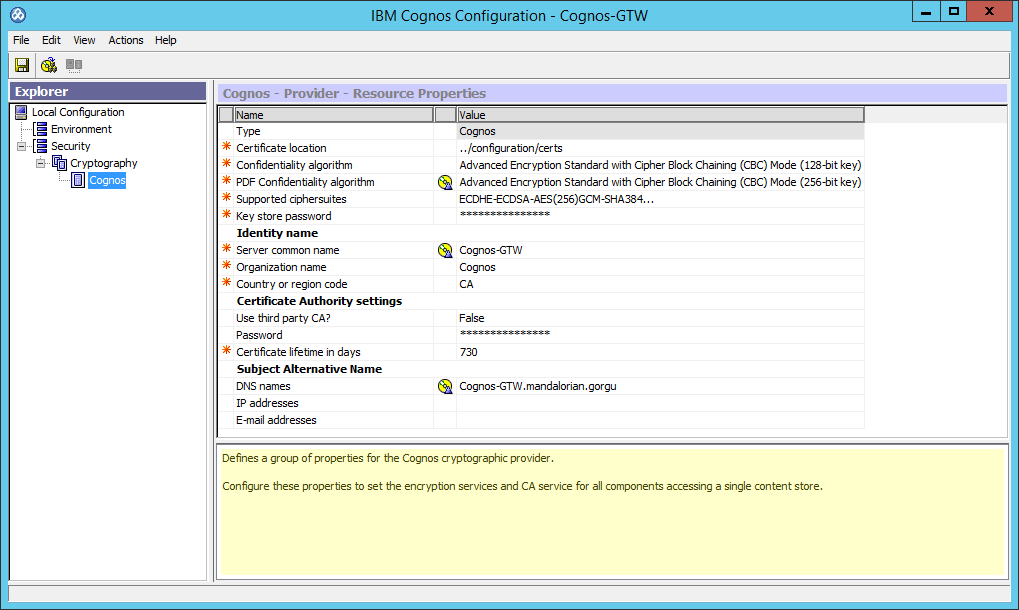The height and width of the screenshot is (610, 1019).
Task: Select Local Configuration in Explorer tree
Action: [78, 112]
